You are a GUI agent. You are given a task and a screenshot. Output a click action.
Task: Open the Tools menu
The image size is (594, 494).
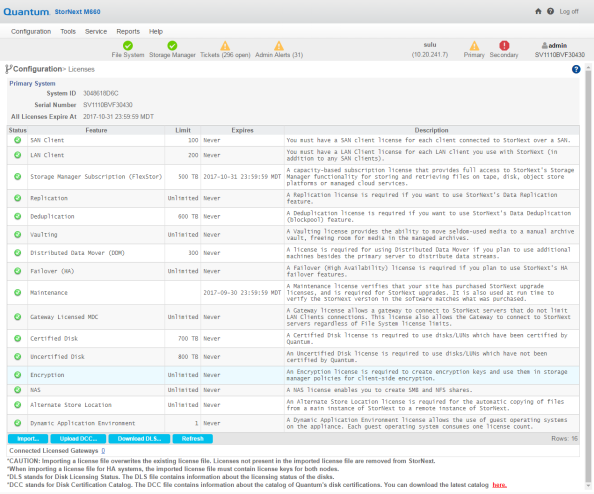(68, 31)
